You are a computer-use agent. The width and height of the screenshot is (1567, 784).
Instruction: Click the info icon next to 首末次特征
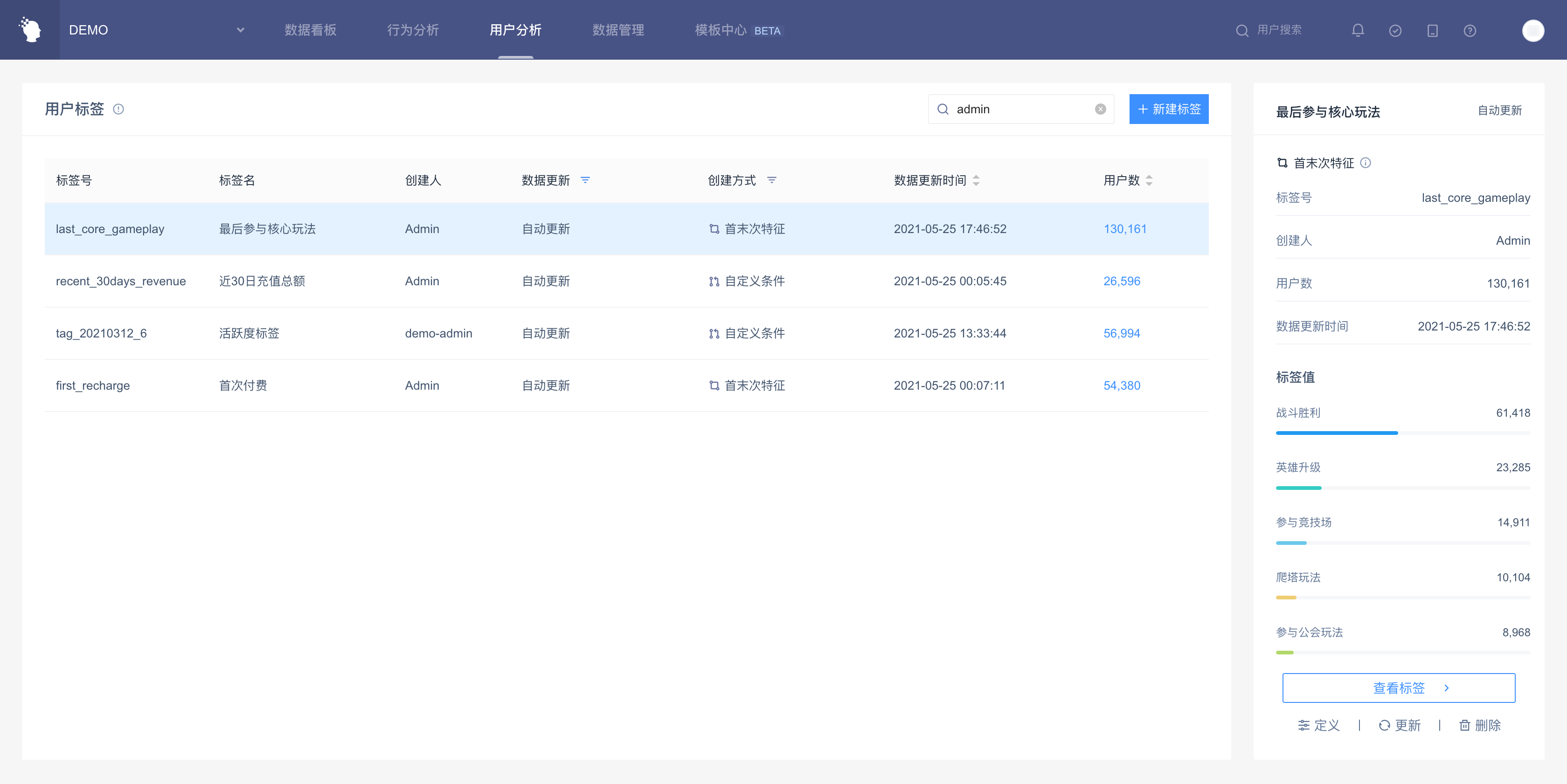pos(1366,163)
